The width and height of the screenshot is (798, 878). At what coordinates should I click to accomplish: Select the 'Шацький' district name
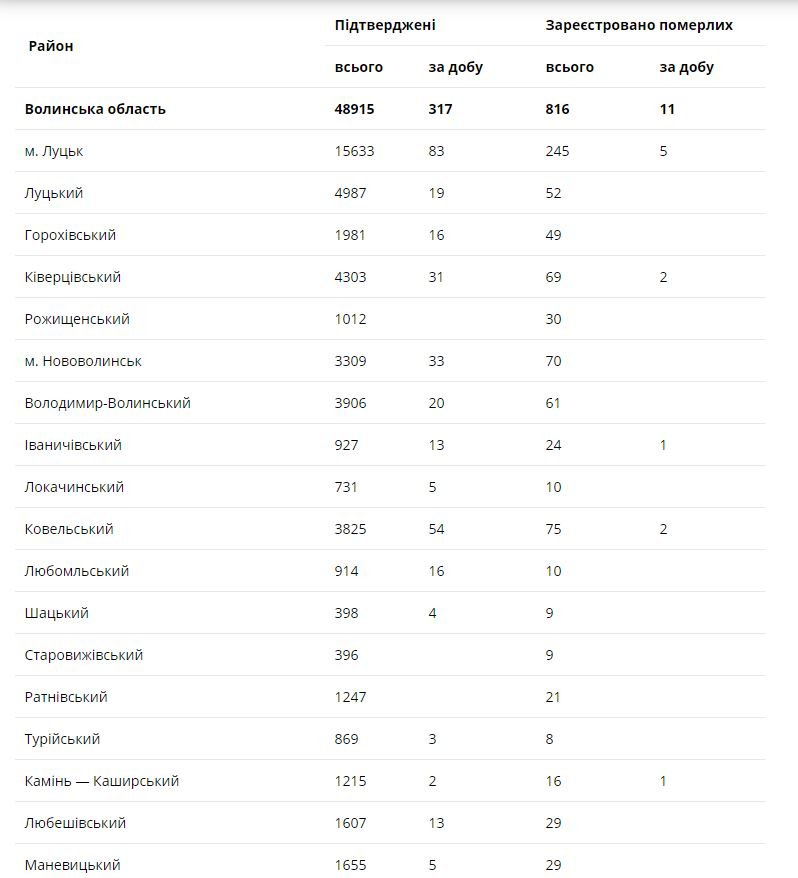pos(57,613)
